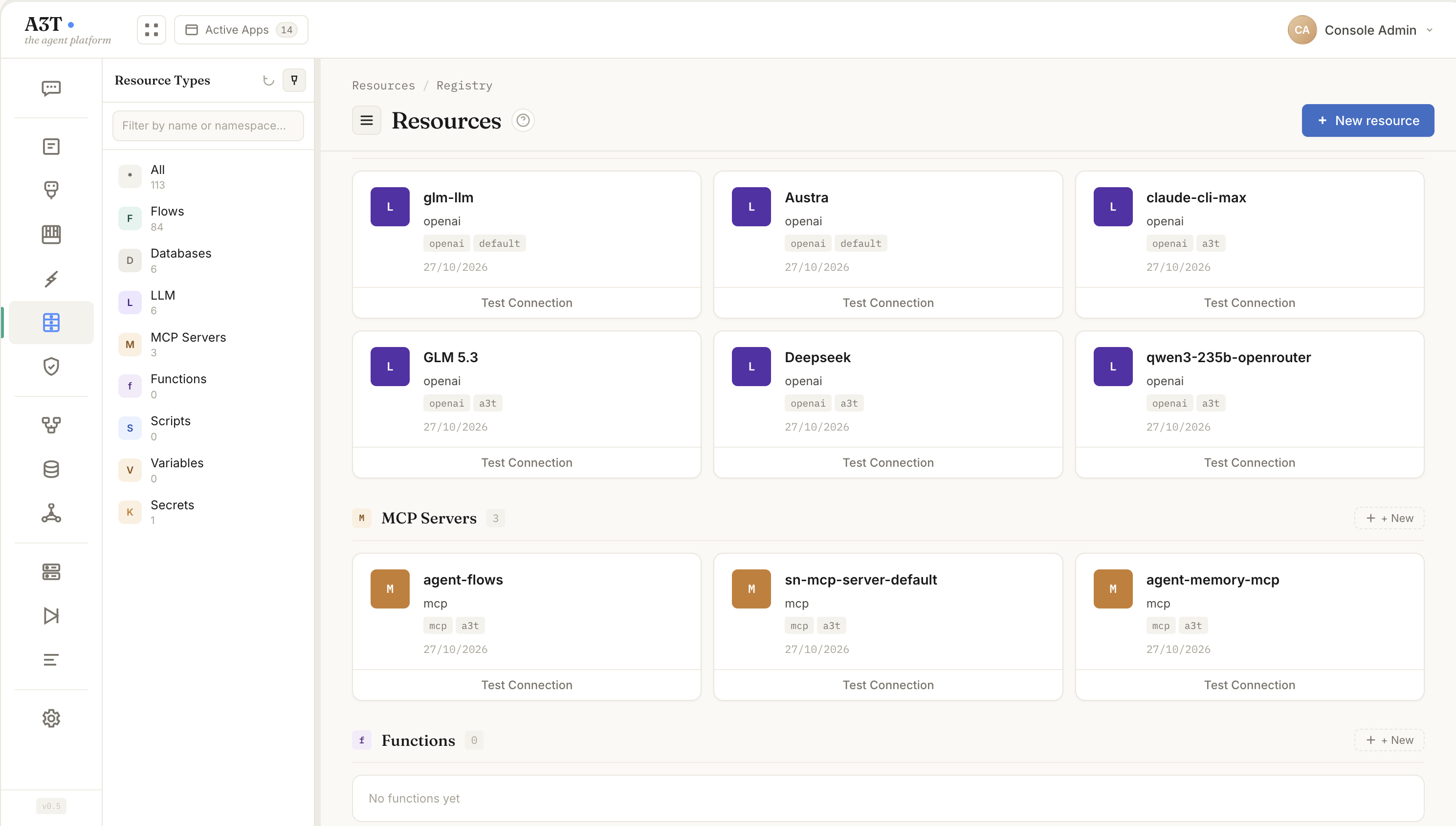
Task: Open the settings gear sidebar icon
Action: 51,718
